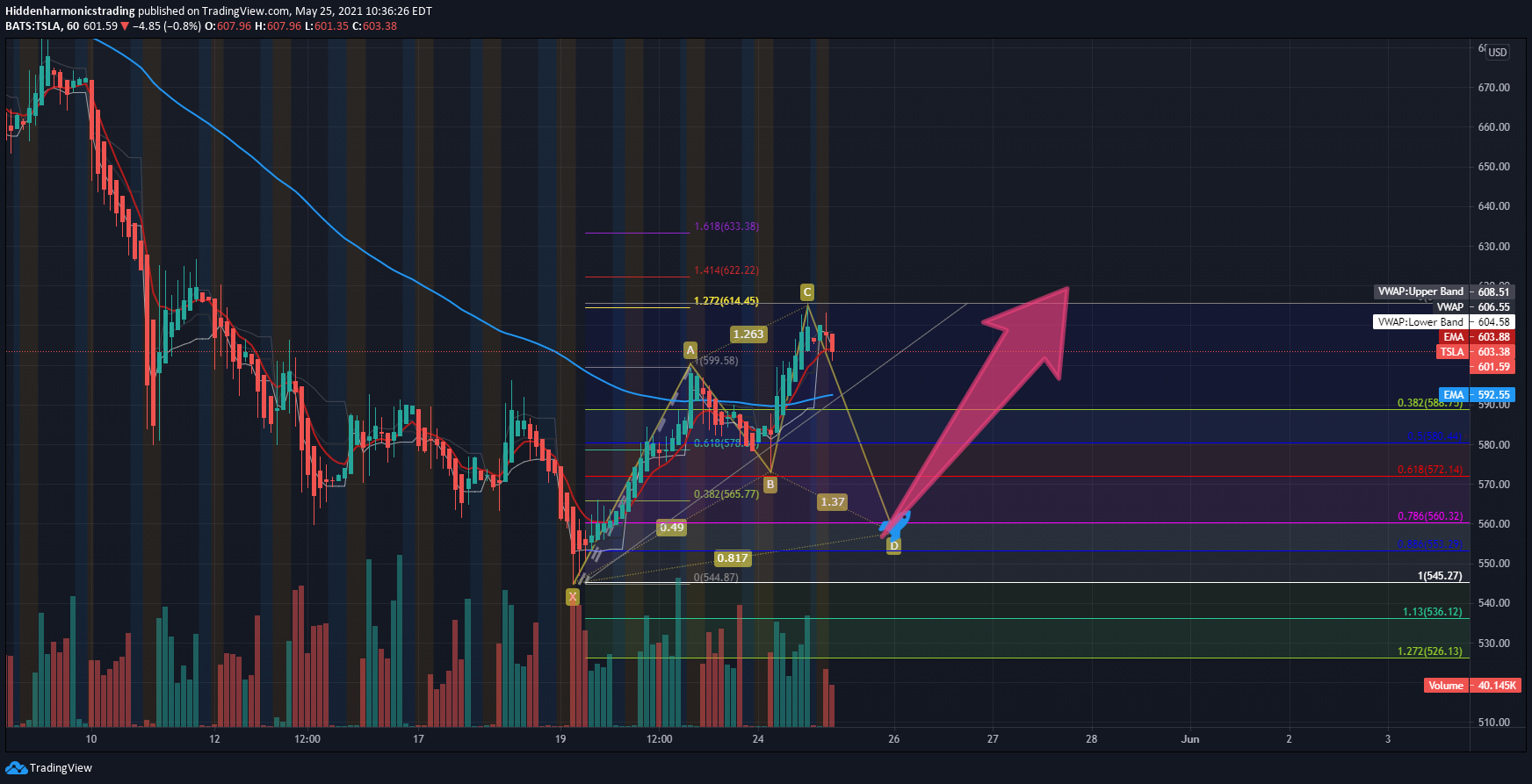Click the 1.37 ratio label near point B

832,502
